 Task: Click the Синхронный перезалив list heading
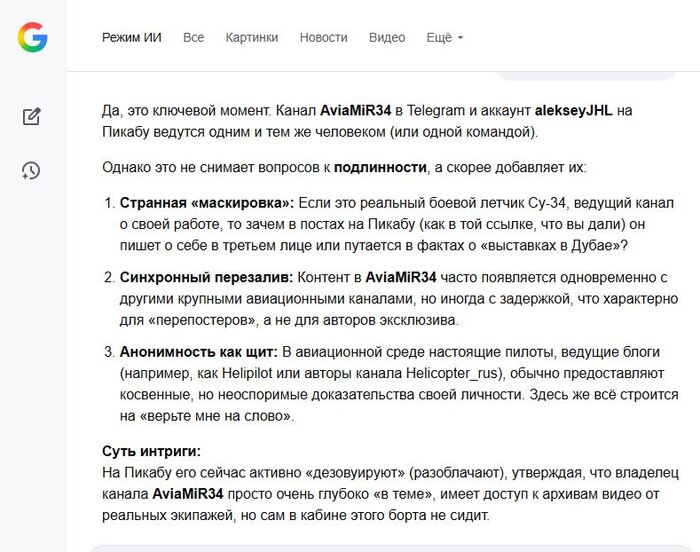point(206,278)
